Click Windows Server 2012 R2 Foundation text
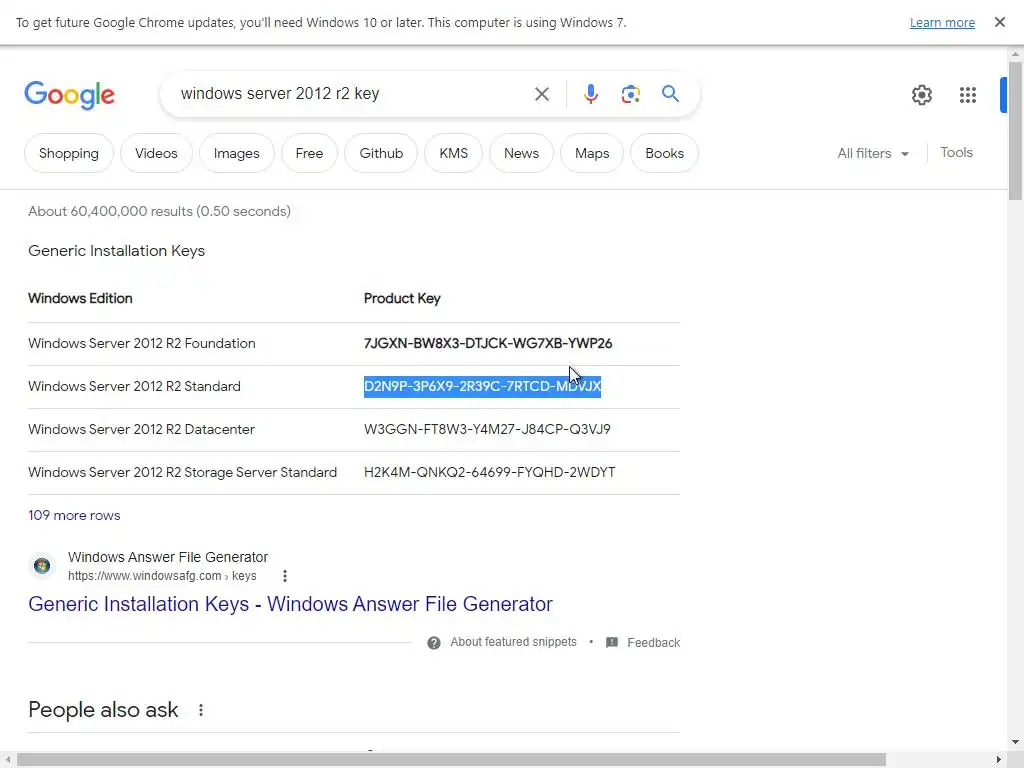Image resolution: width=1024 pixels, height=768 pixels. click(142, 344)
